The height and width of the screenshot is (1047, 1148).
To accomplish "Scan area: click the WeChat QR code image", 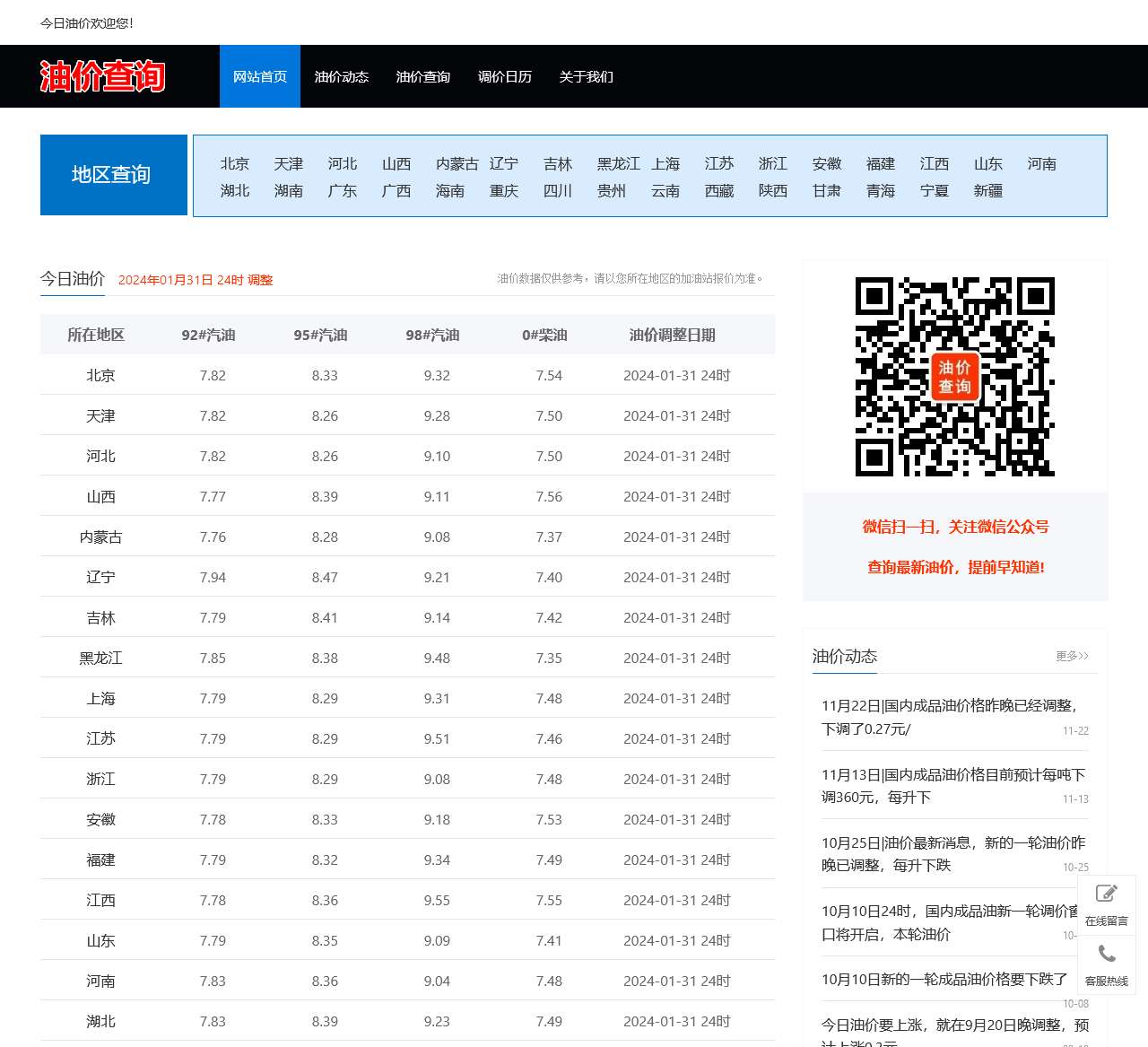I will pyautogui.click(x=954, y=376).
